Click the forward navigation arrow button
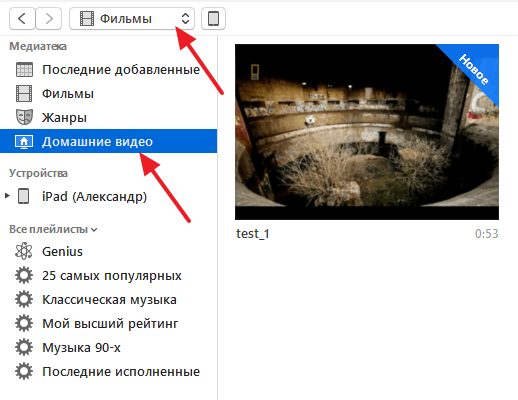The height and width of the screenshot is (400, 518). tap(49, 19)
